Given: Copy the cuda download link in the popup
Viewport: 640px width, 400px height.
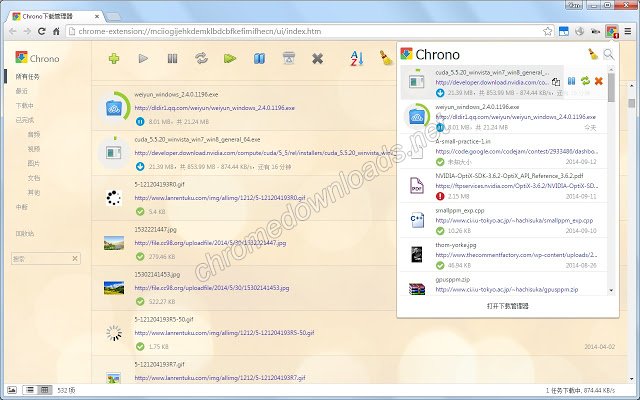Looking at the screenshot, I should (556, 82).
